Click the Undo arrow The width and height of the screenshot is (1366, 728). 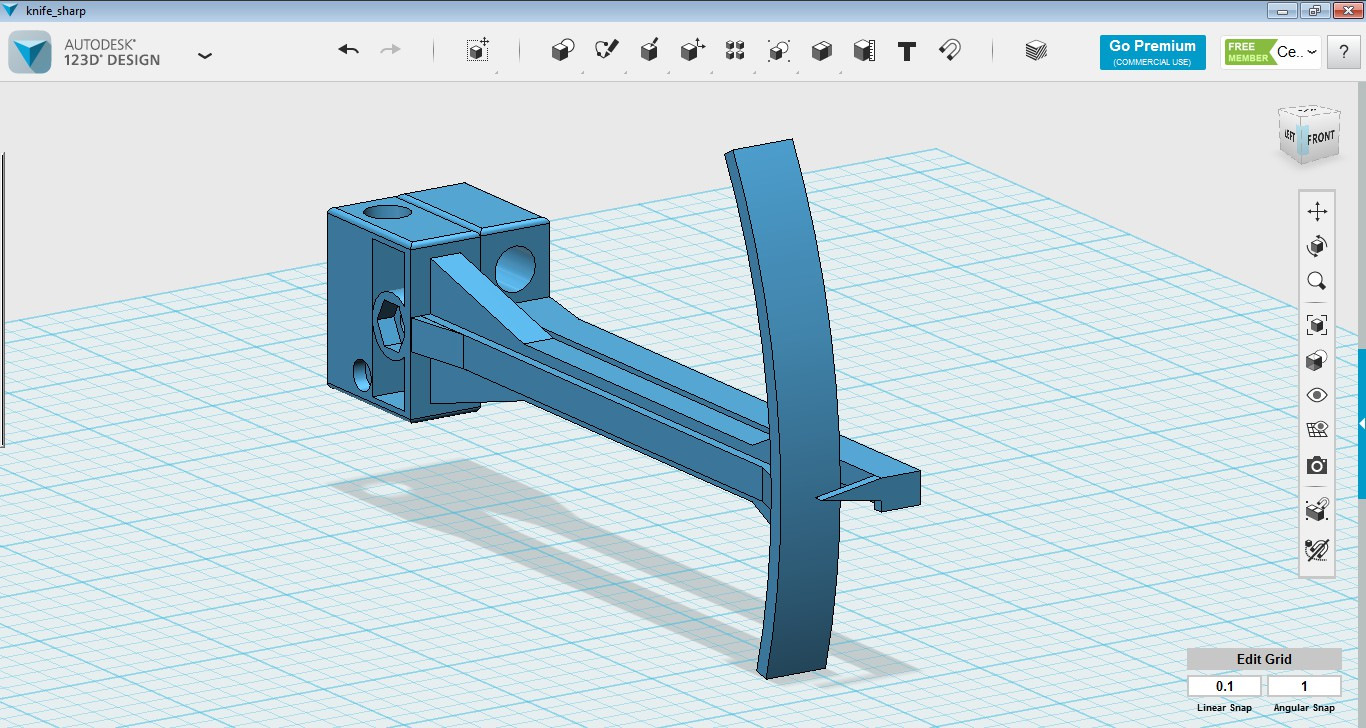(348, 50)
